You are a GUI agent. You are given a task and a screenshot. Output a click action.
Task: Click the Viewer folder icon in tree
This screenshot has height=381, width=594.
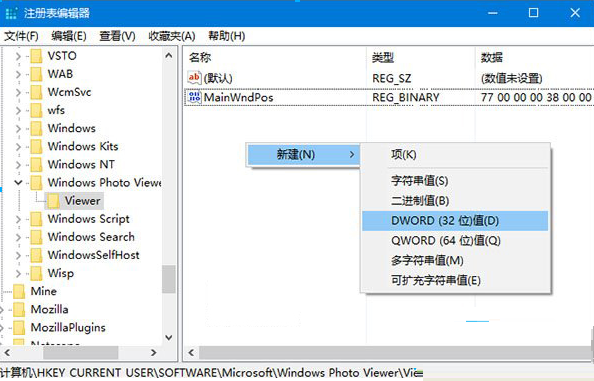(x=53, y=201)
